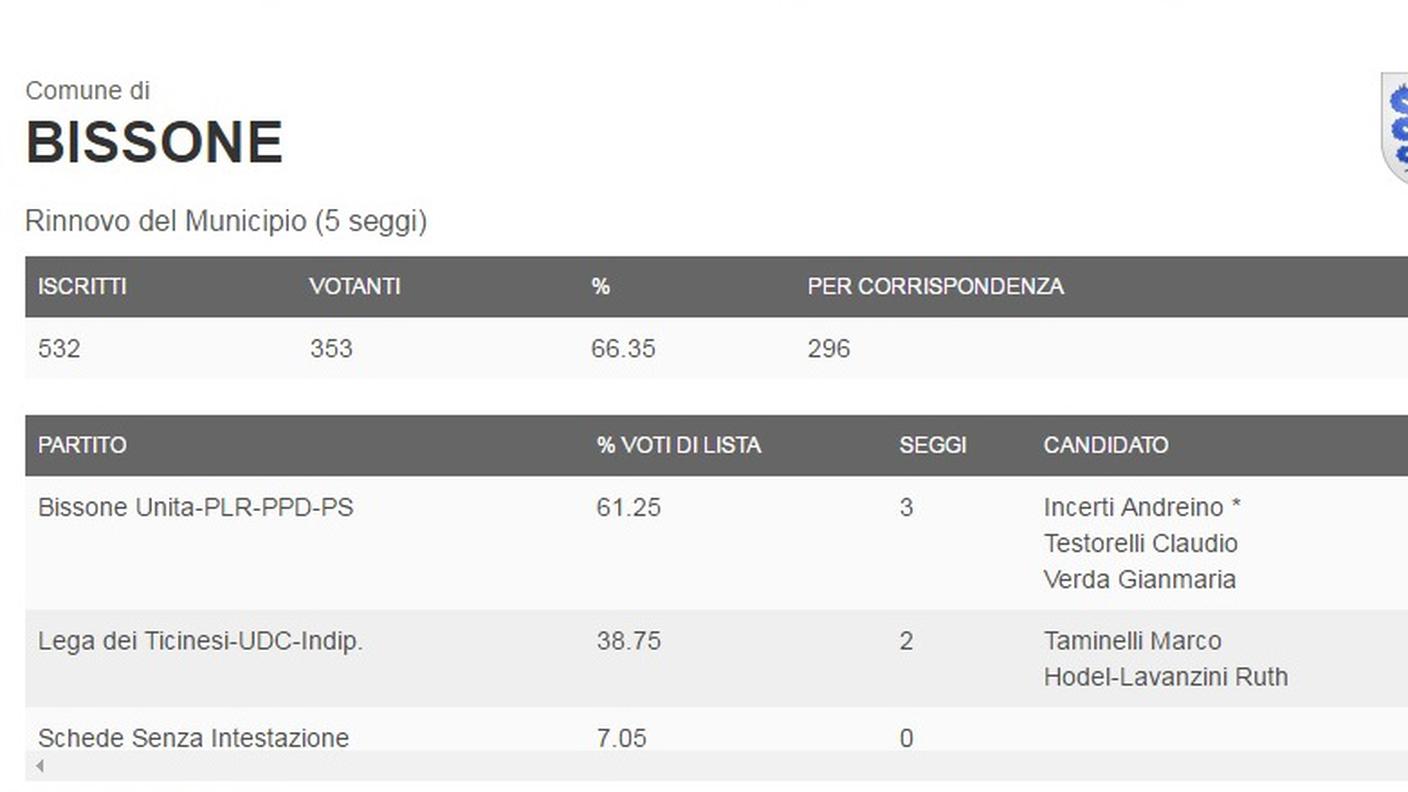Click candidate Hodel-Lavanzini Ruth
The height and width of the screenshot is (792, 1408).
[x=1166, y=677]
